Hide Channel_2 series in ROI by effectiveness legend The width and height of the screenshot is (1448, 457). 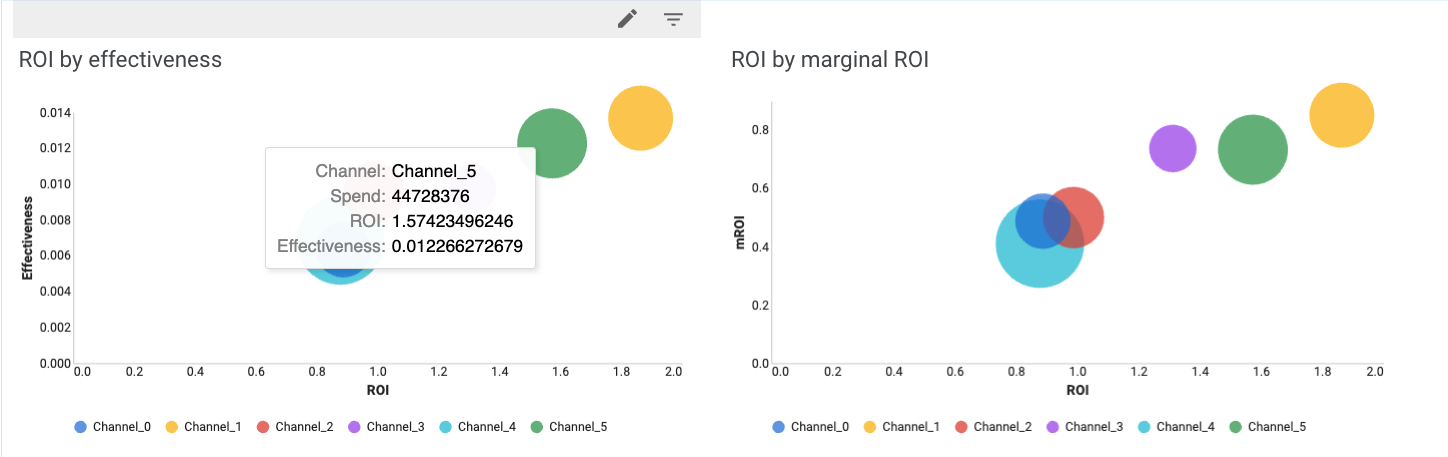pyautogui.click(x=295, y=427)
